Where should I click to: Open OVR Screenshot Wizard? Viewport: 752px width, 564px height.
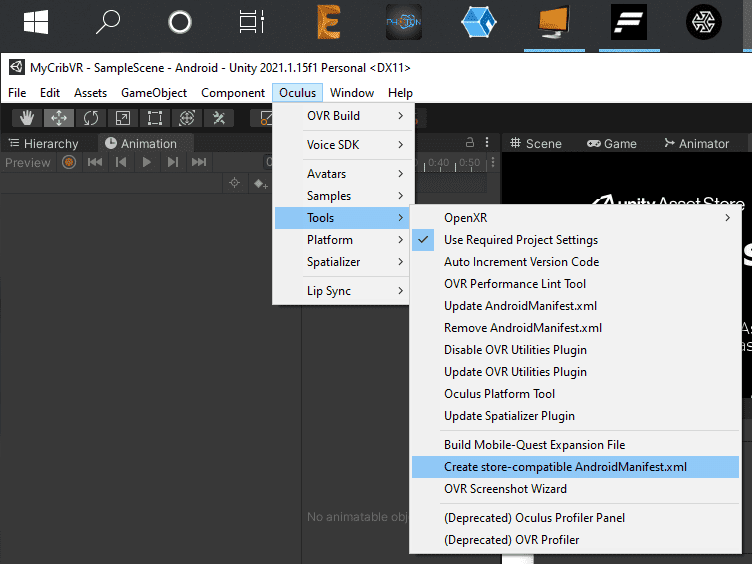point(576,489)
